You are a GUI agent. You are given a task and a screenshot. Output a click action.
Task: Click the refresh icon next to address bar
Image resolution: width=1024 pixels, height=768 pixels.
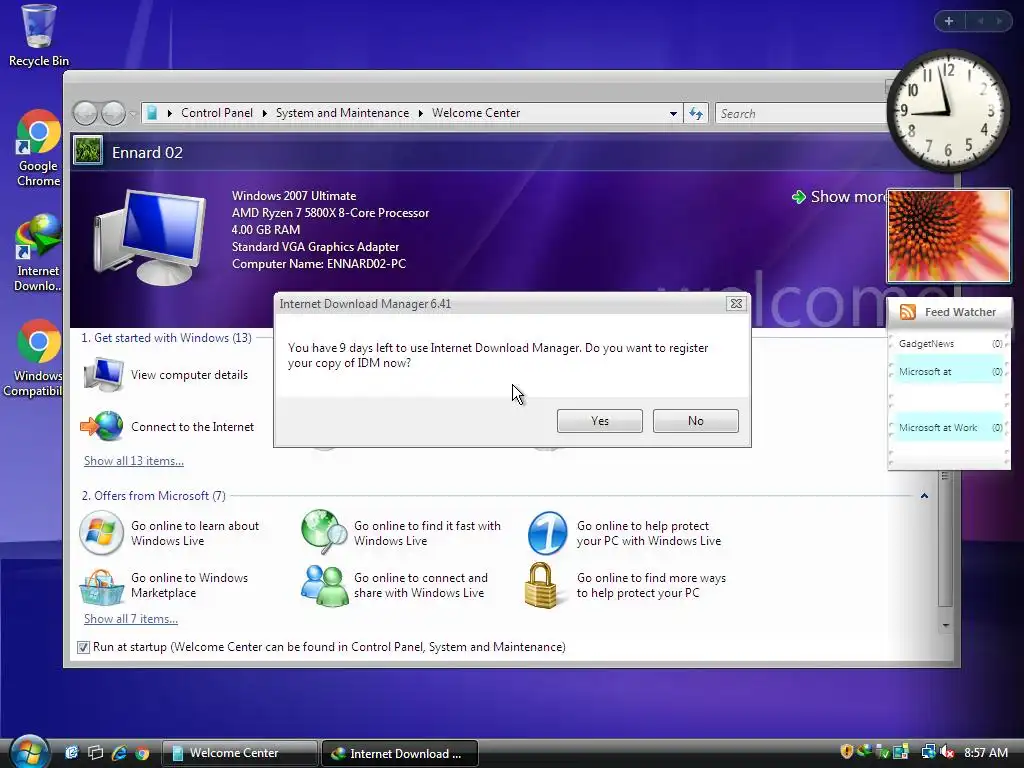[696, 114]
